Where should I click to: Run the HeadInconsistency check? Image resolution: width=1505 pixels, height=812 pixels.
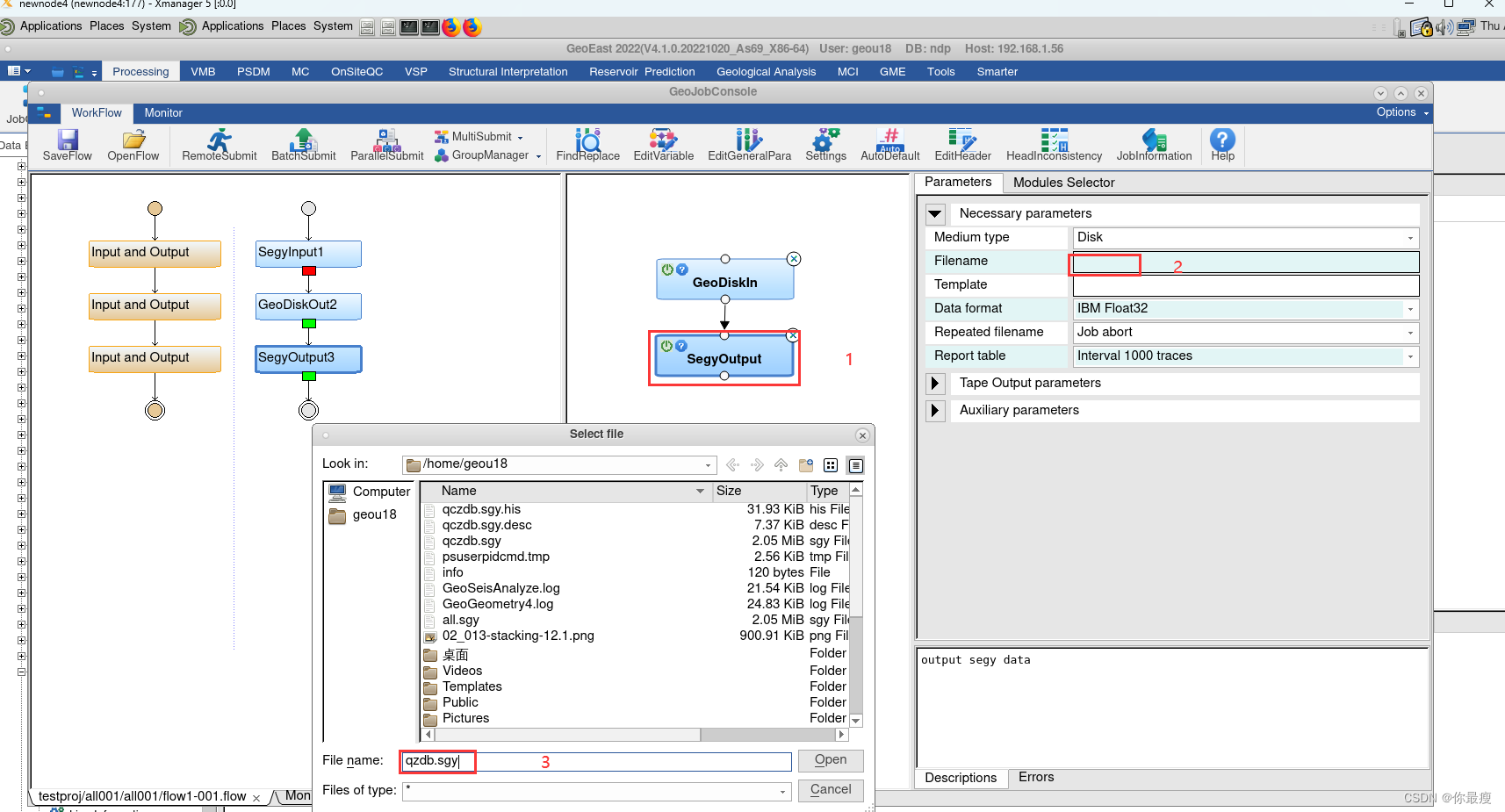point(1055,140)
